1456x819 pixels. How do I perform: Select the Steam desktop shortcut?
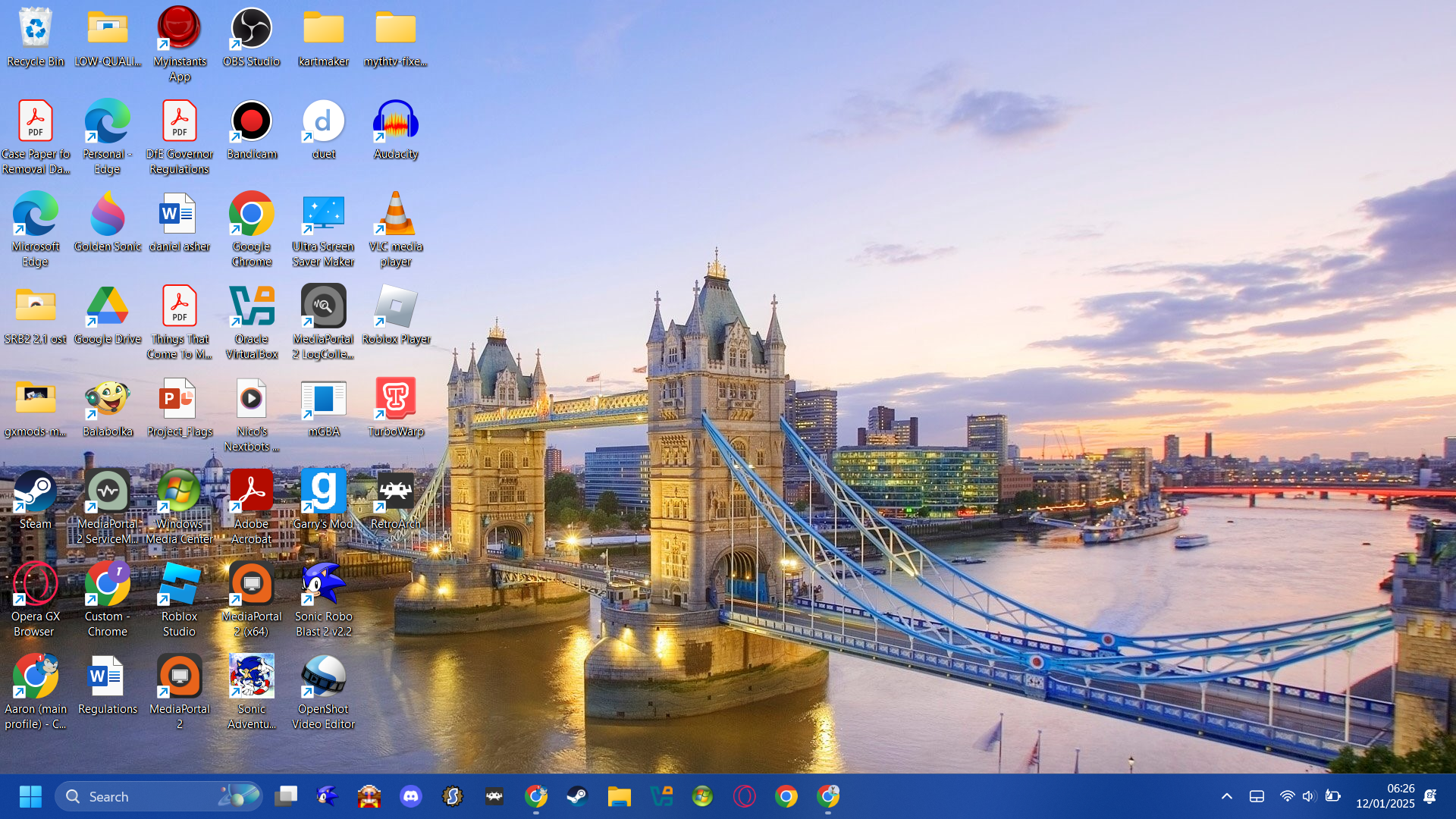[x=35, y=491]
